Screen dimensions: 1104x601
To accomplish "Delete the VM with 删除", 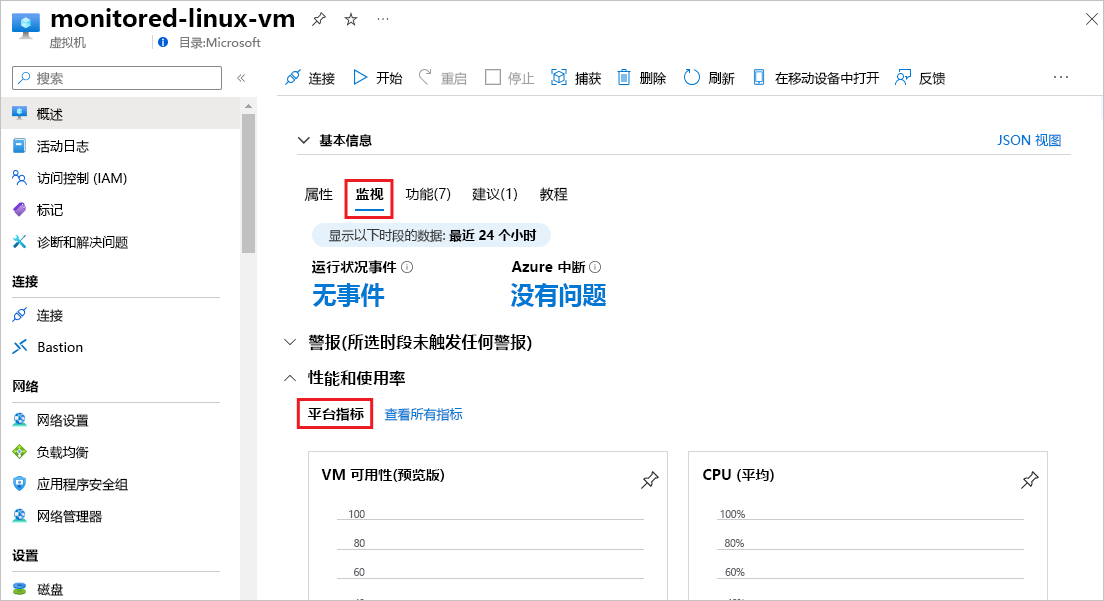I will [641, 78].
